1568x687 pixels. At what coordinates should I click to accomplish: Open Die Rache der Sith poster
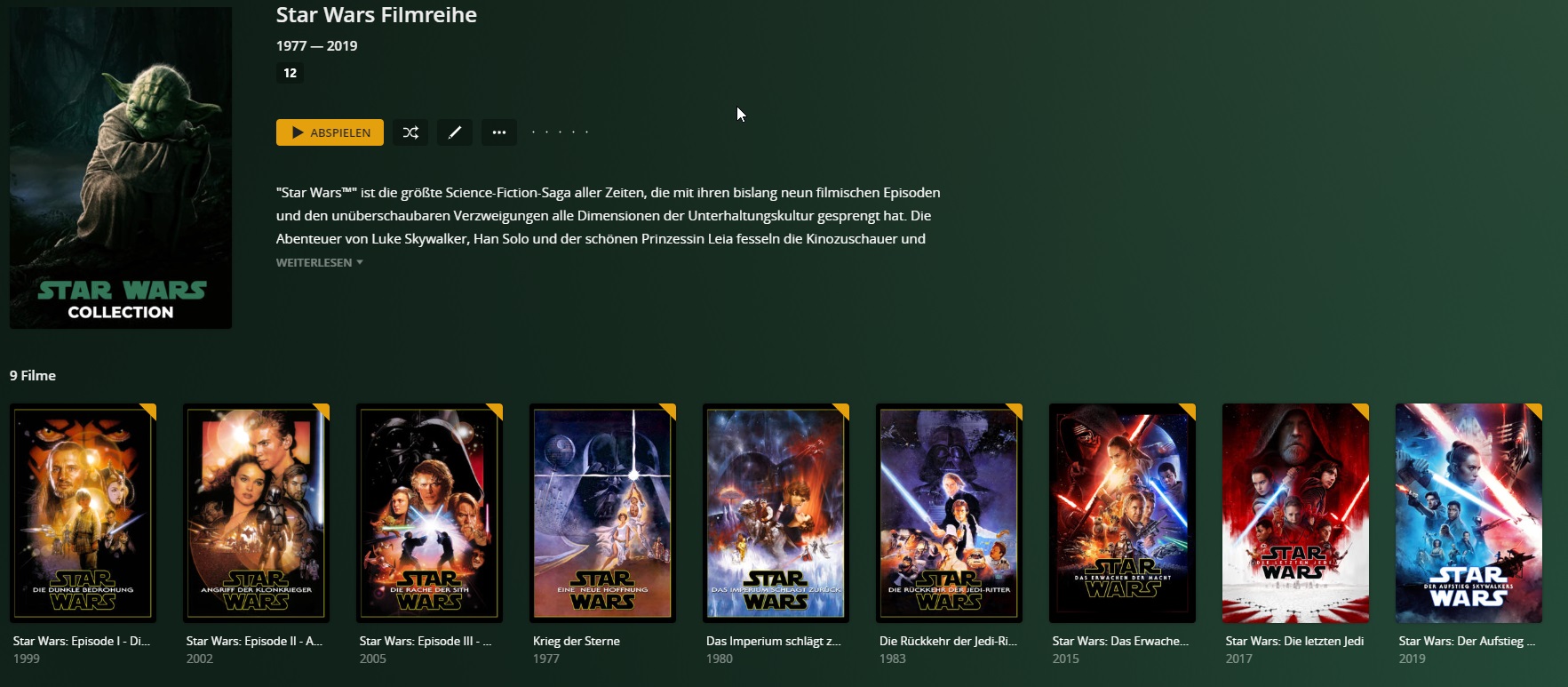pos(429,513)
